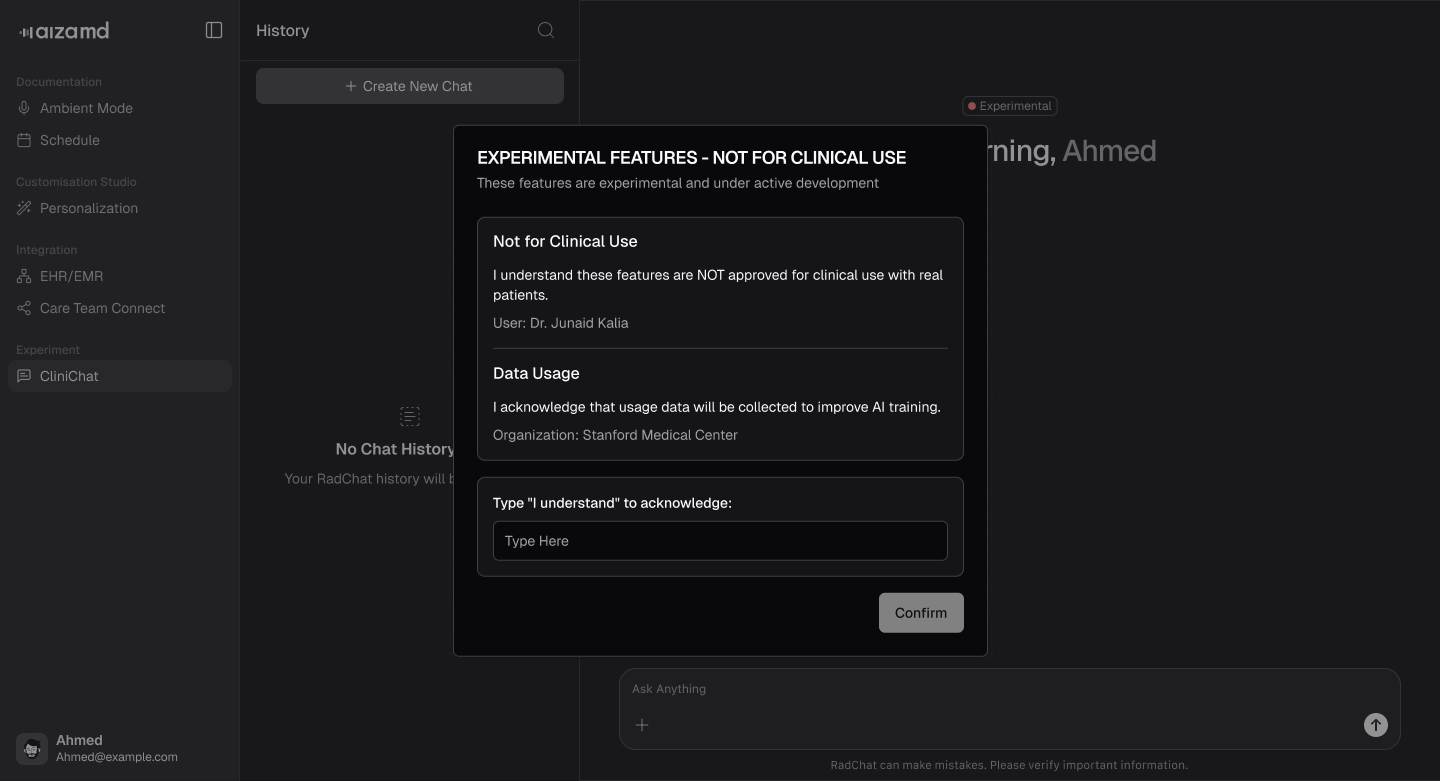Open the Schedule page

[x=120, y=140]
